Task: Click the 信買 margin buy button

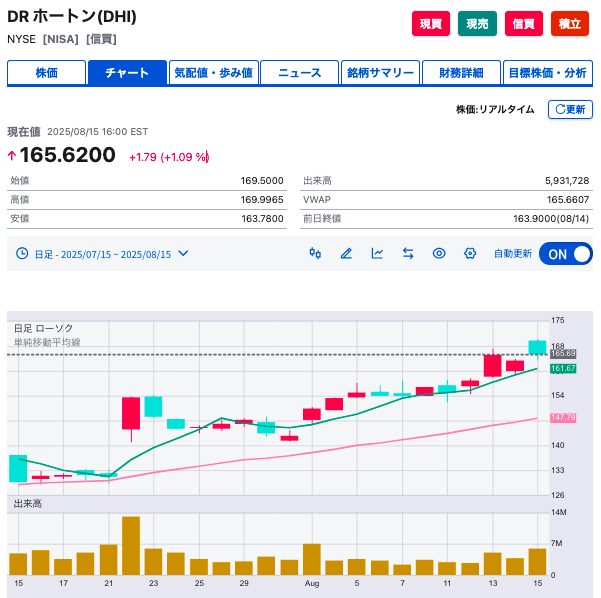Action: tap(524, 24)
